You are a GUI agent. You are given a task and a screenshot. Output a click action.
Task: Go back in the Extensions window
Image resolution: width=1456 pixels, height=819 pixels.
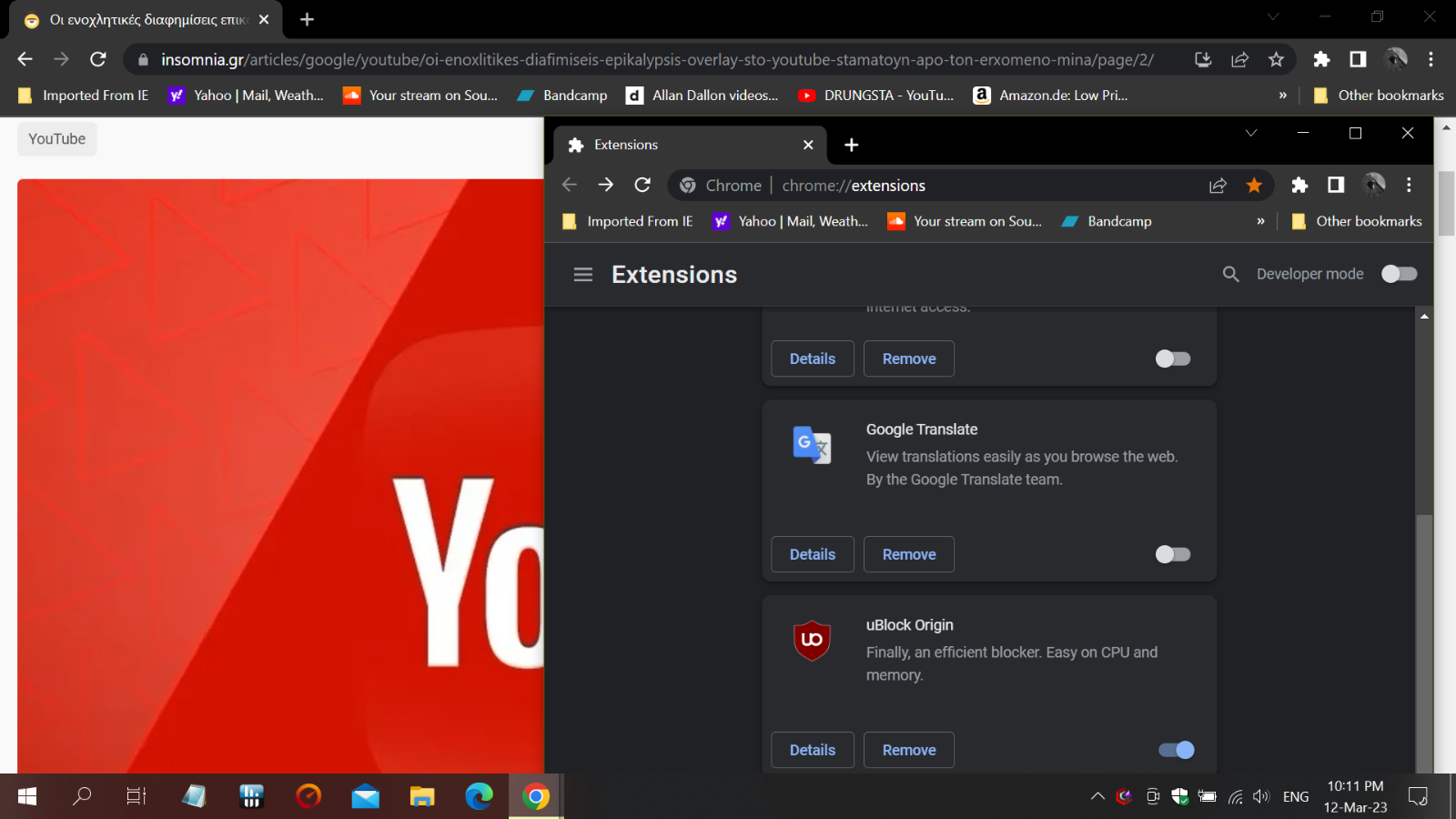[x=570, y=185]
